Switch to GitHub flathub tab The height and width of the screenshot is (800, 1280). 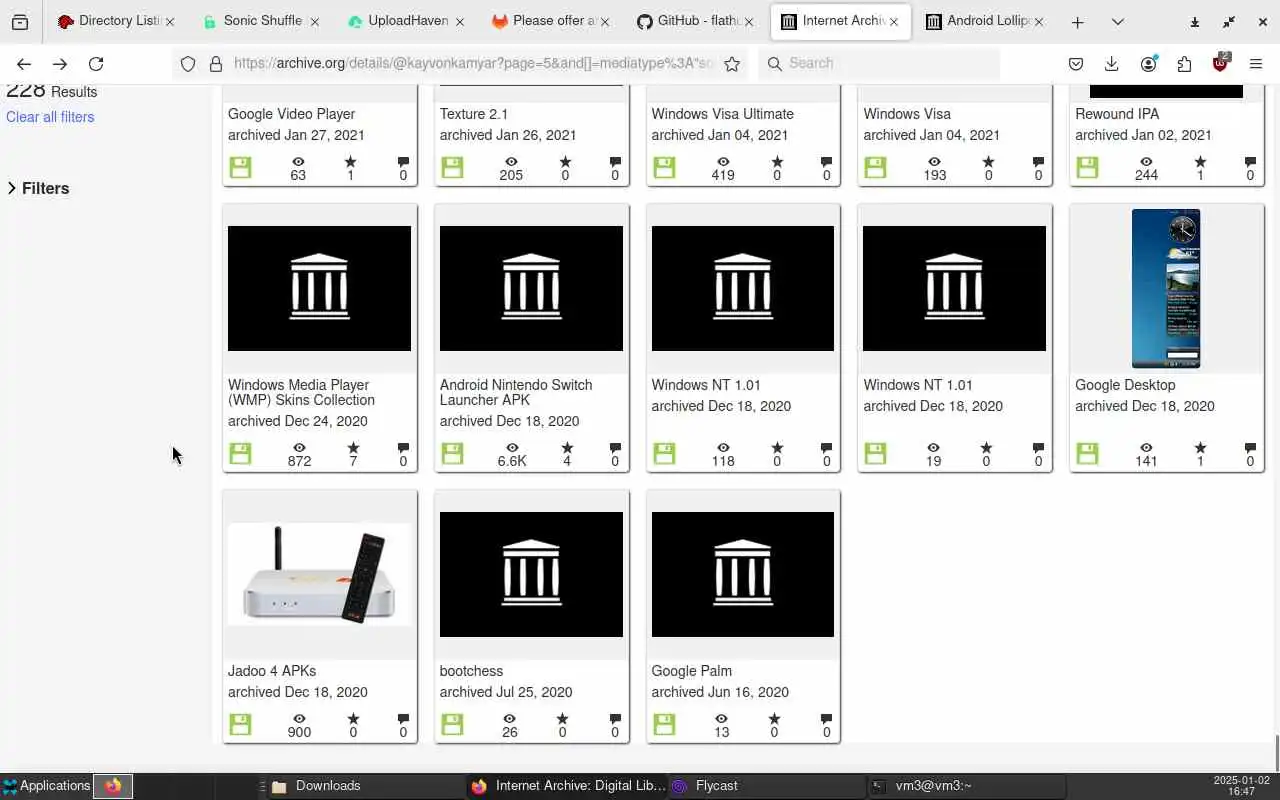[693, 21]
